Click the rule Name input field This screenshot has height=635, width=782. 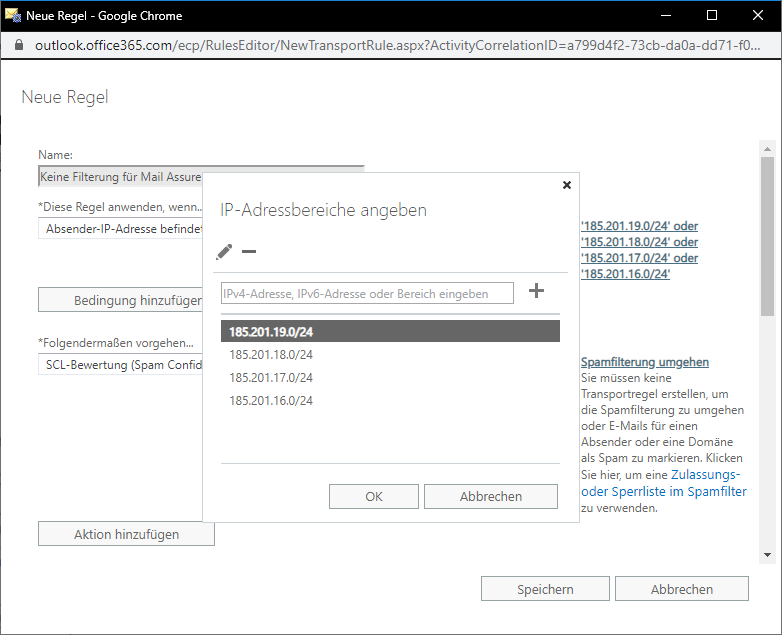[120, 177]
